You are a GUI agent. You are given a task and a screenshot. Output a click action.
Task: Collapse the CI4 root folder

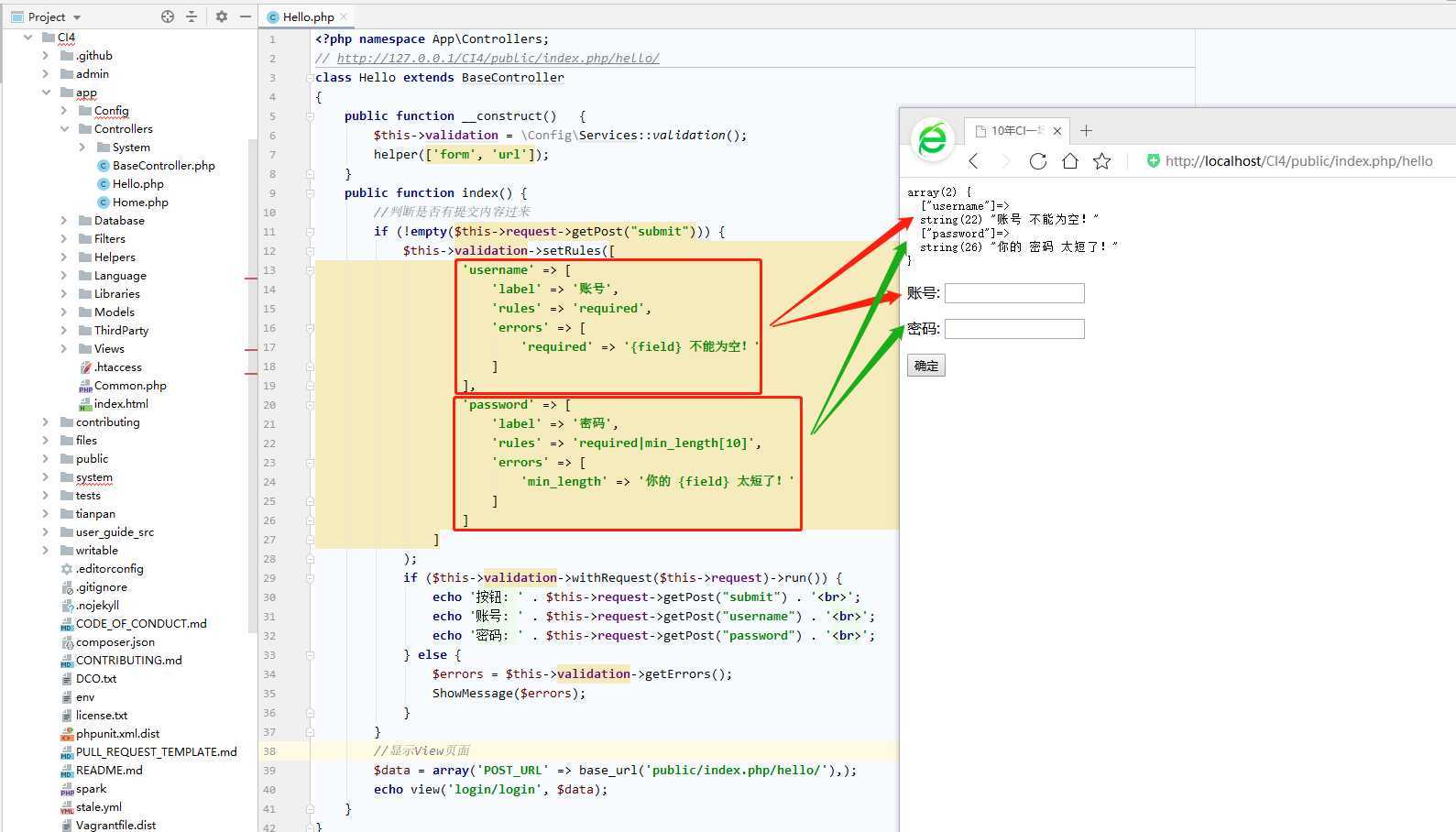tap(27, 38)
